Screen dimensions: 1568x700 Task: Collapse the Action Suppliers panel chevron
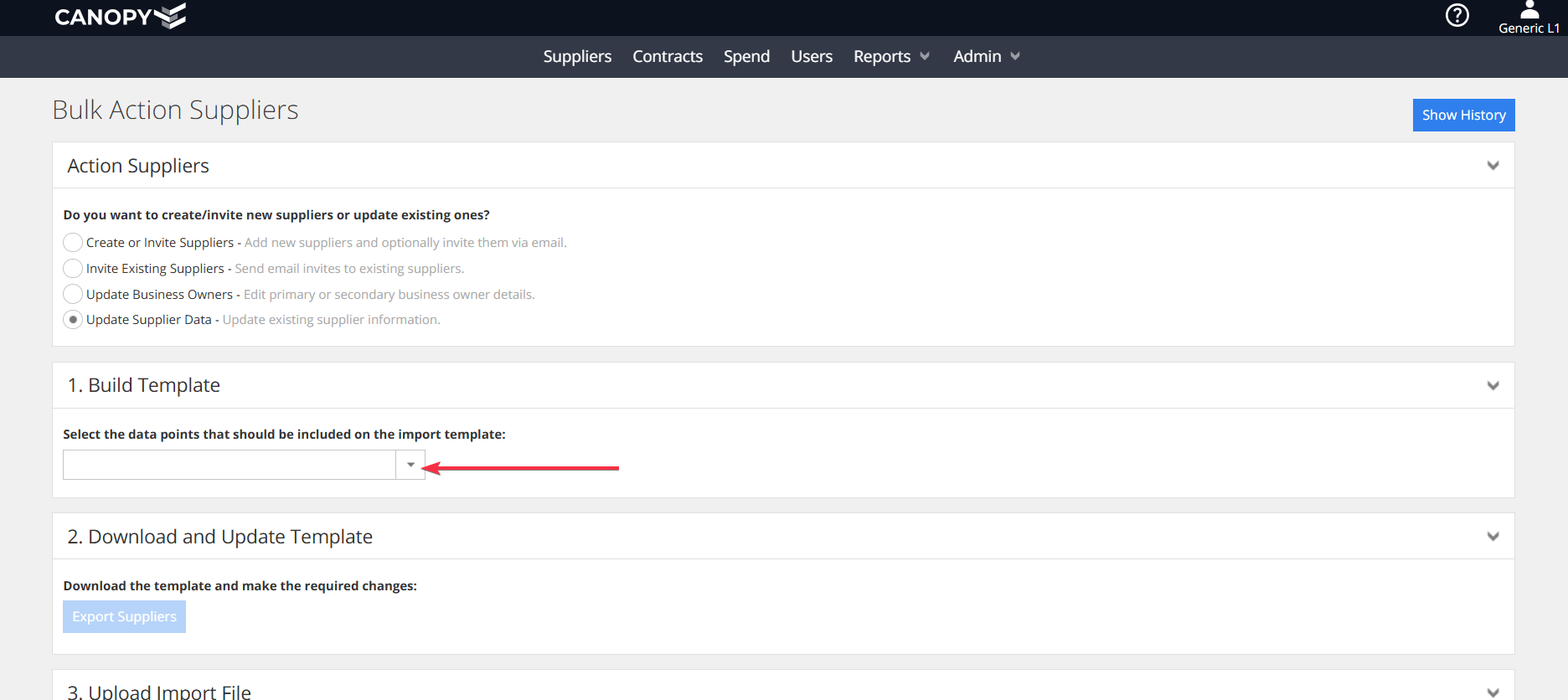1493,166
